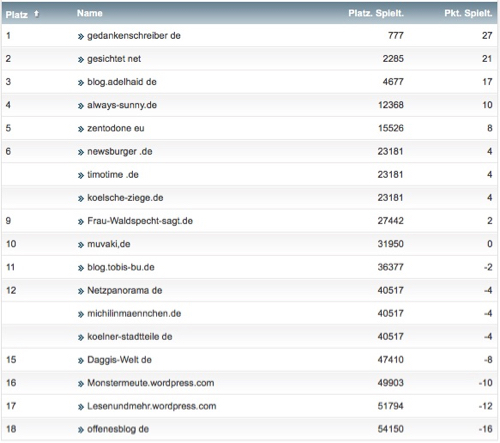Image resolution: width=500 pixels, height=443 pixels.
Task: Select points value -12 for Lesenundmehr.wordpress.com
Action: pyautogui.click(x=485, y=406)
